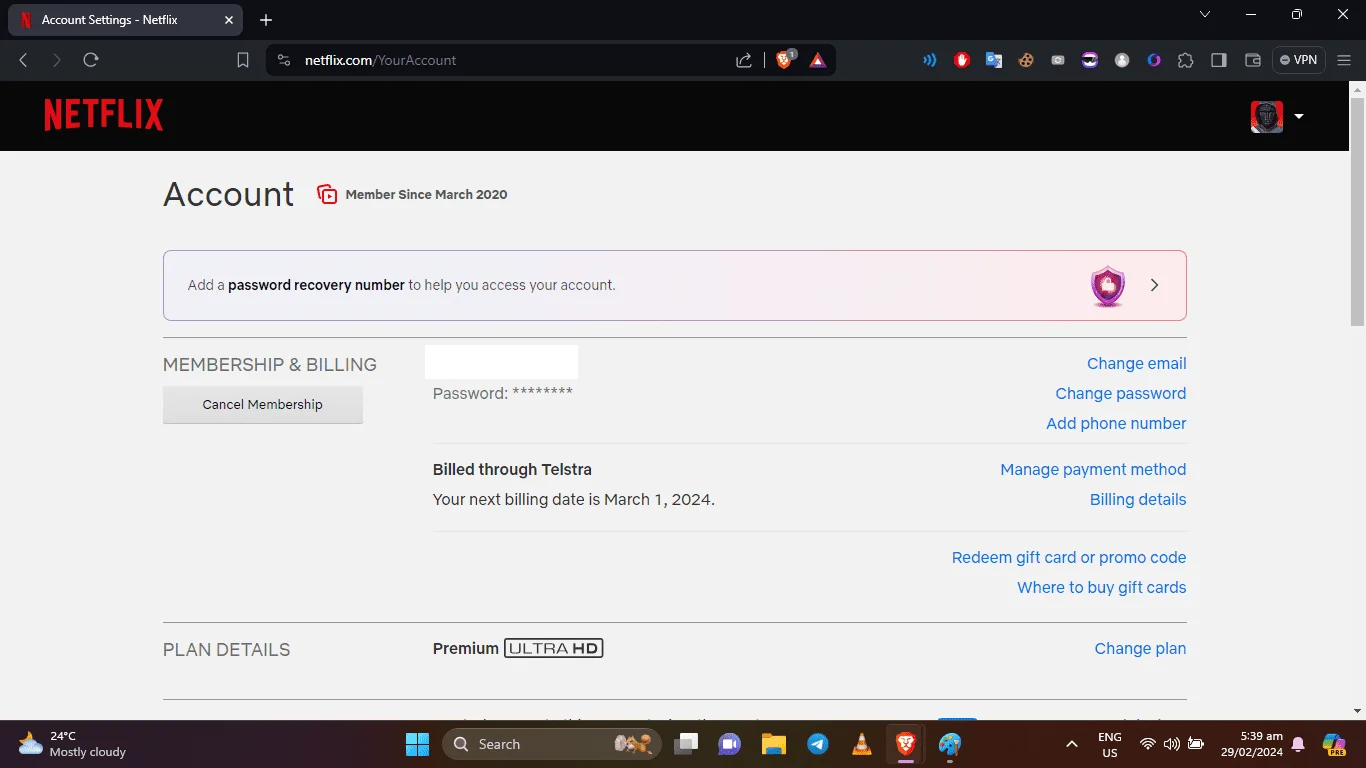Toggle the Brave VPN button
The image size is (1366, 768).
coord(1299,60)
